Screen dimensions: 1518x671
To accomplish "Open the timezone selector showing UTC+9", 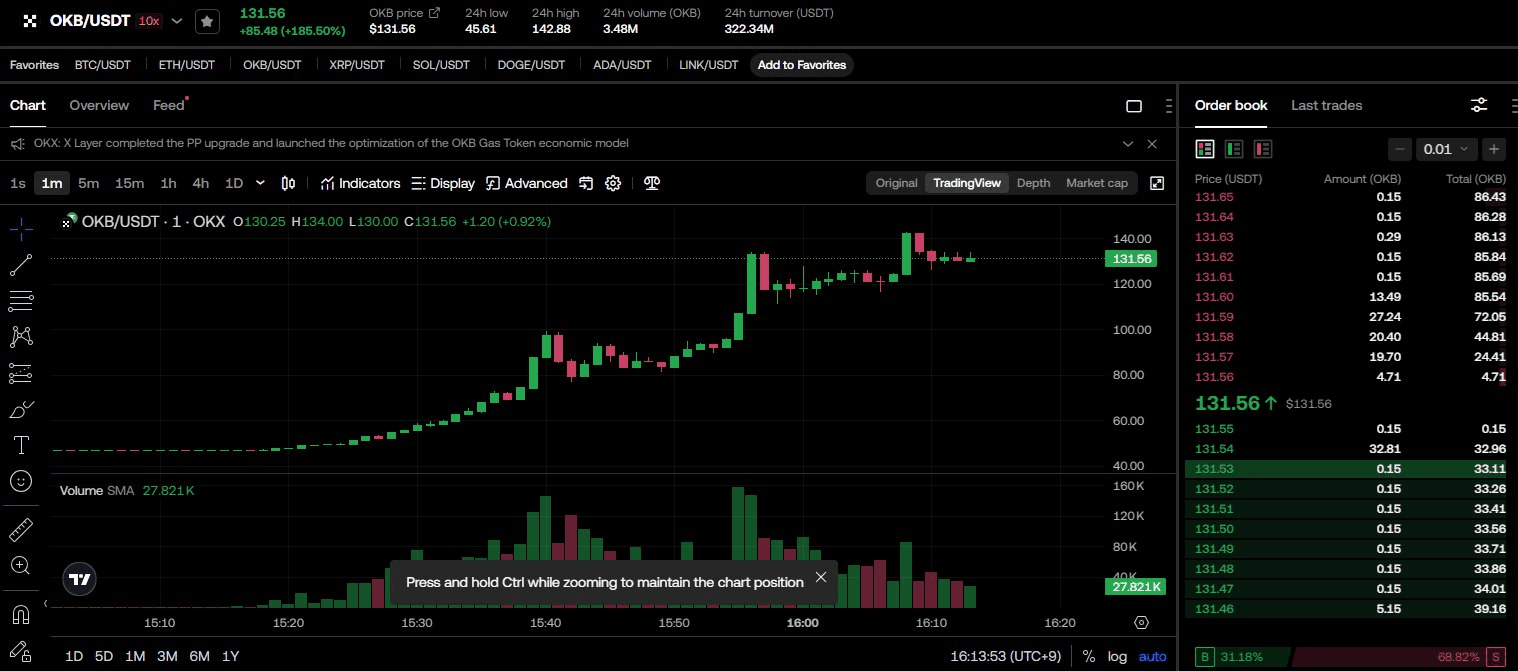I will click(x=1007, y=656).
